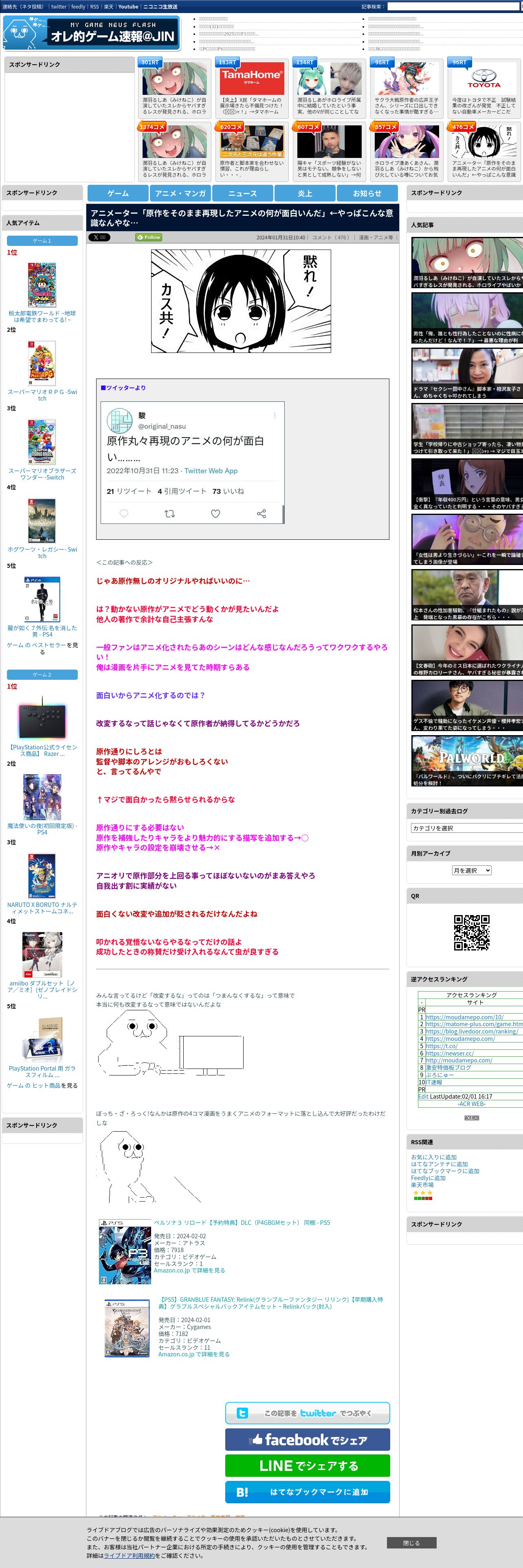
Task: Click the share icon in embedded tweet
Action: [261, 514]
